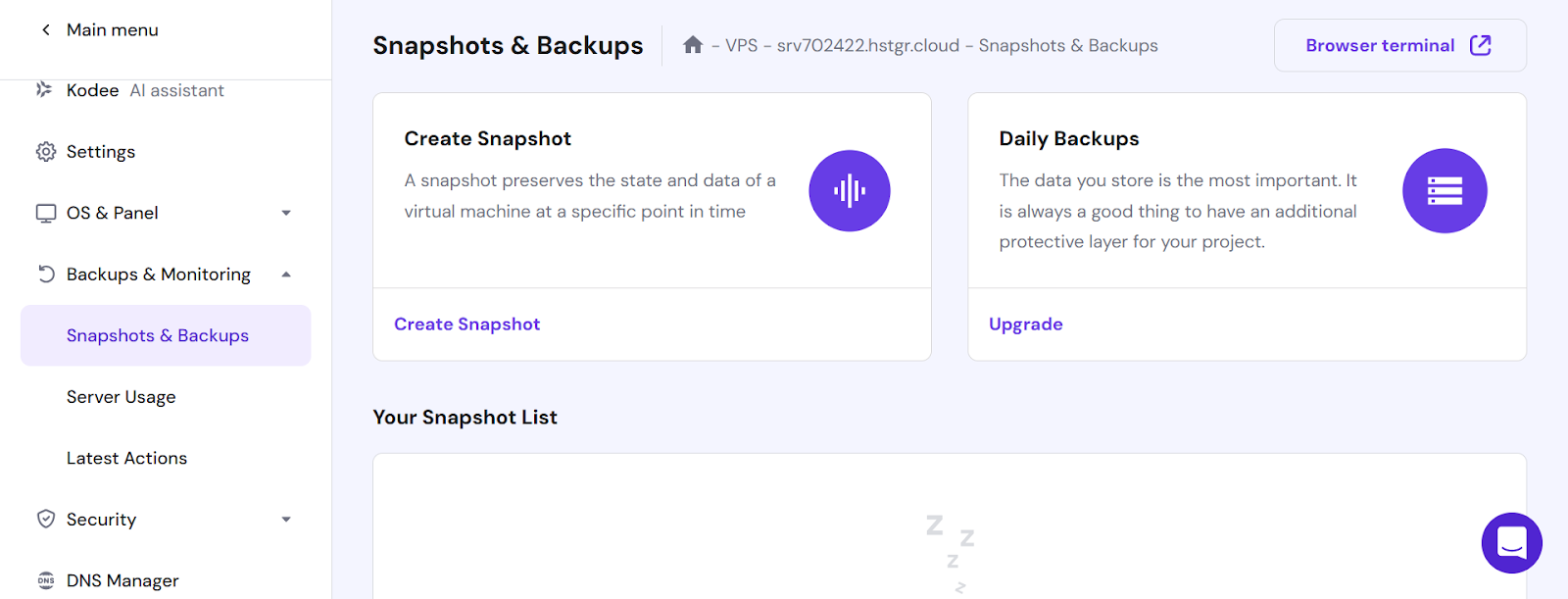Open the Latest Actions page
This screenshot has width=1568, height=599.
[126, 457]
